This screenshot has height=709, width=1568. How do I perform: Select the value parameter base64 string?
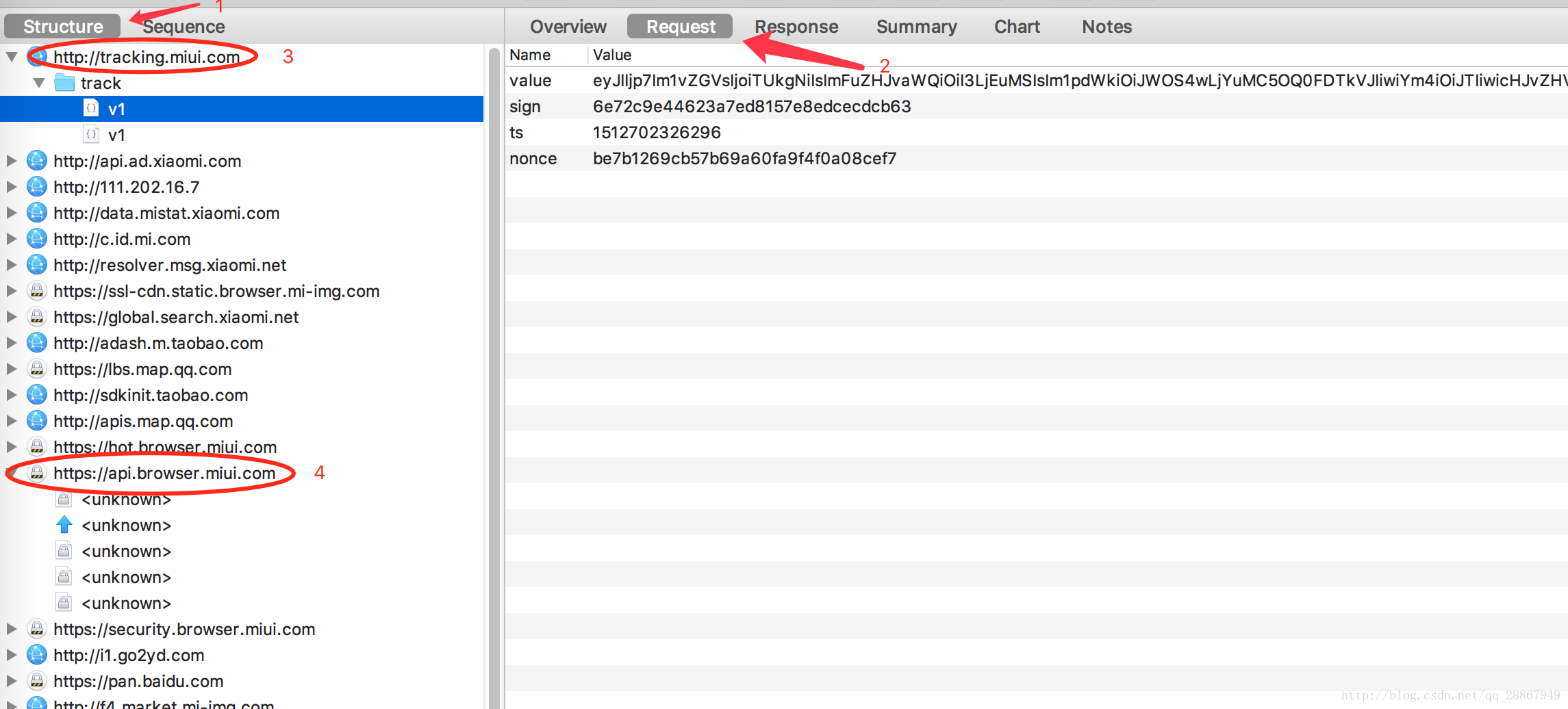click(1080, 80)
